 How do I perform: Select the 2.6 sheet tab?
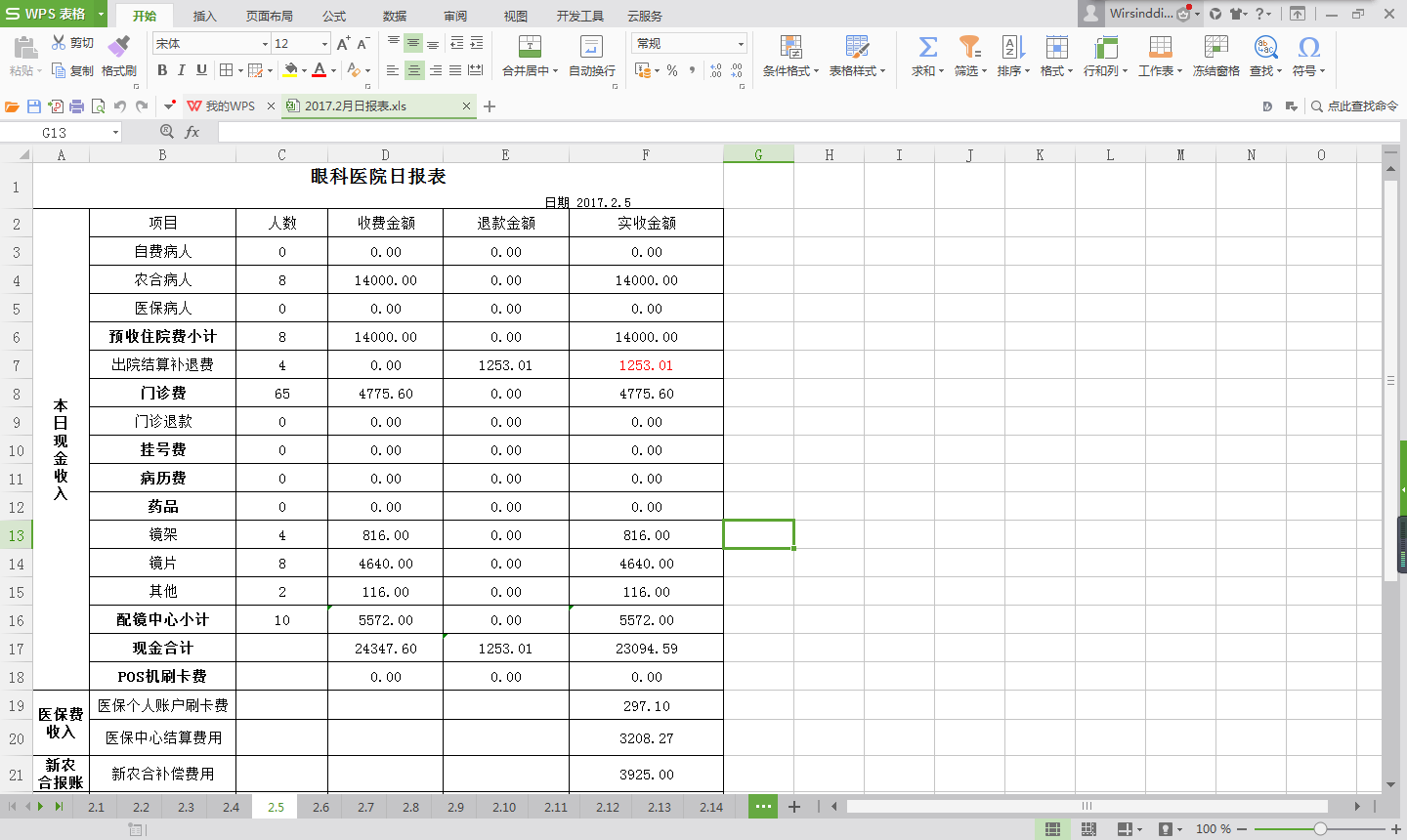tap(320, 807)
